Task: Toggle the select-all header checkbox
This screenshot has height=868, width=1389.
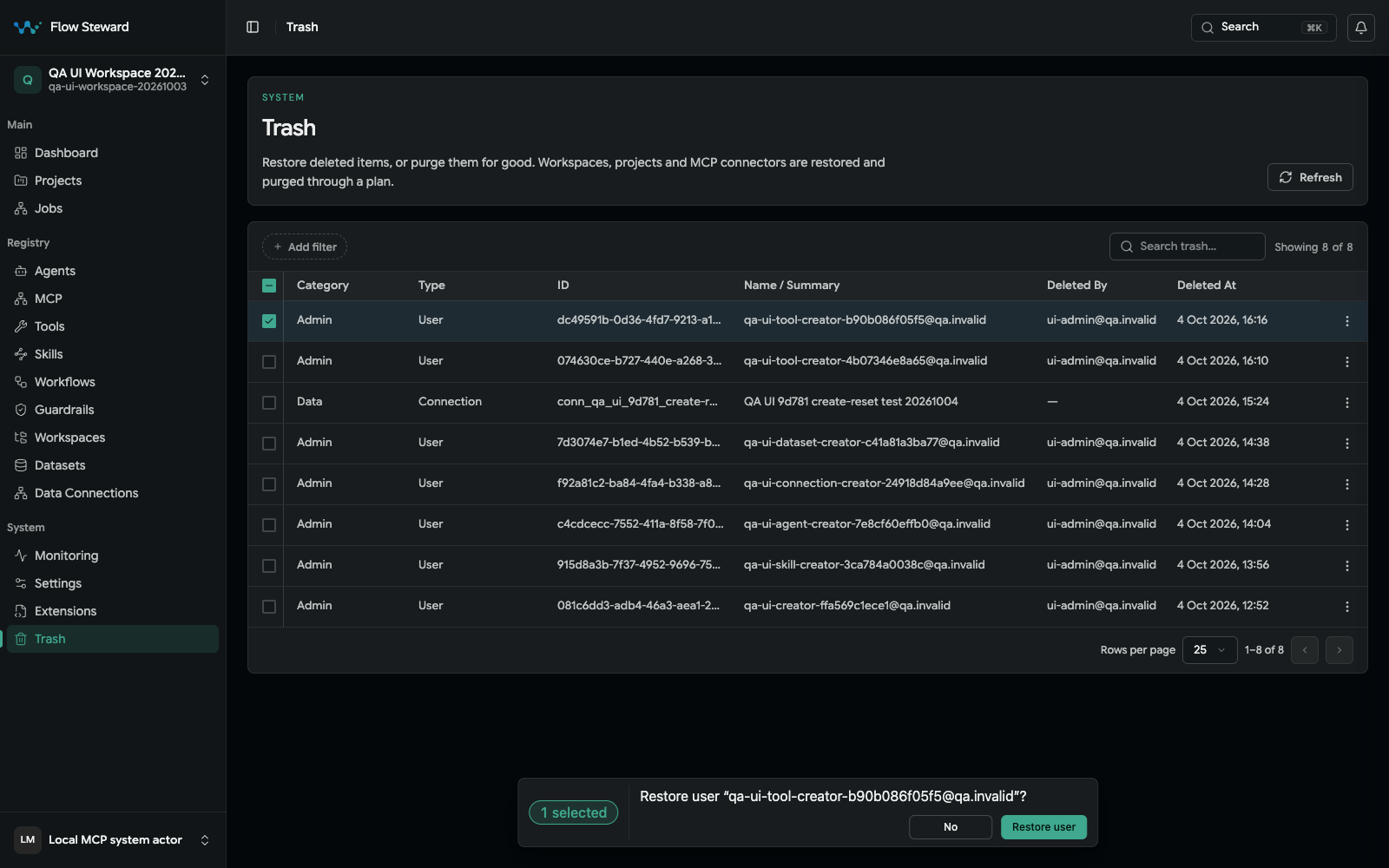Action: 269,286
